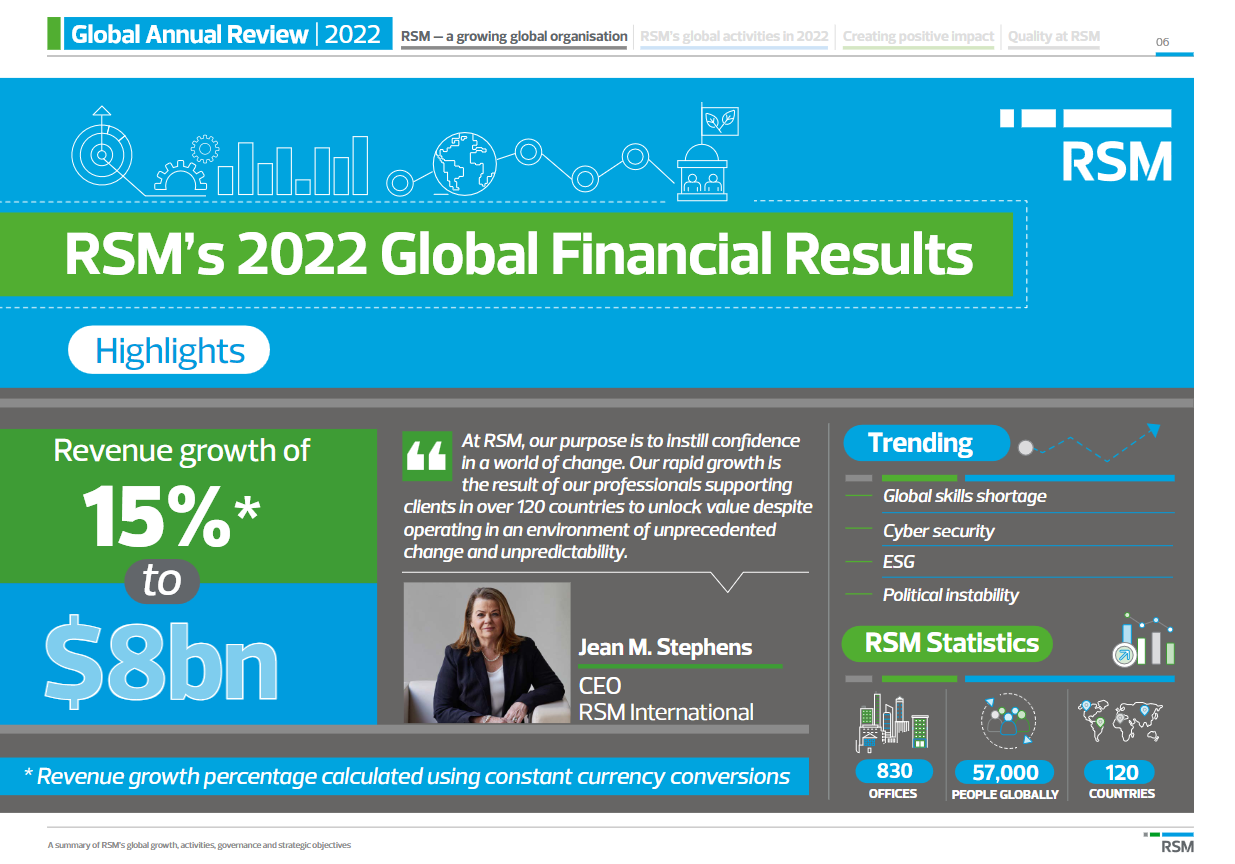
Task: Click the name 'Jean M. Stephens'
Action: 665,647
